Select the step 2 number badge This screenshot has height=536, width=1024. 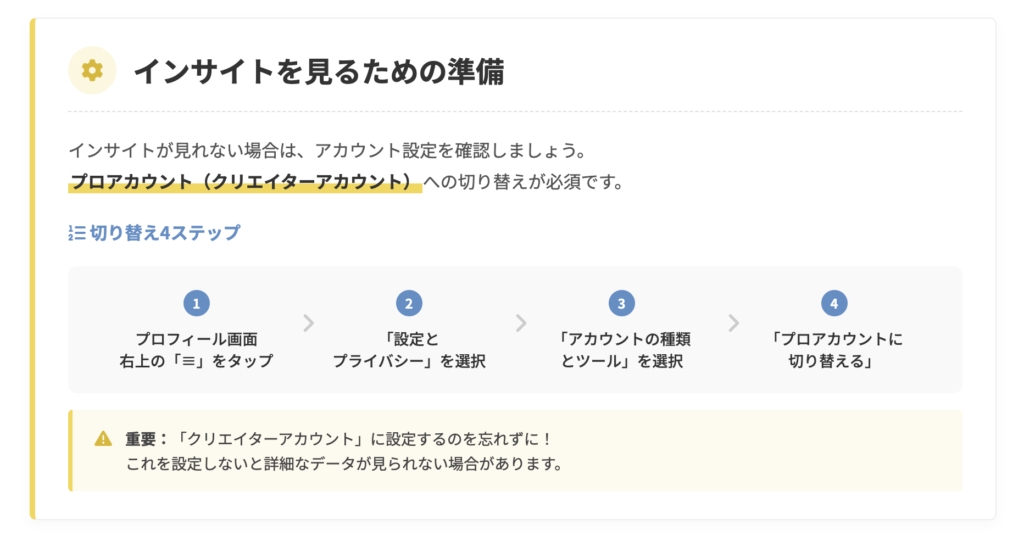click(408, 303)
